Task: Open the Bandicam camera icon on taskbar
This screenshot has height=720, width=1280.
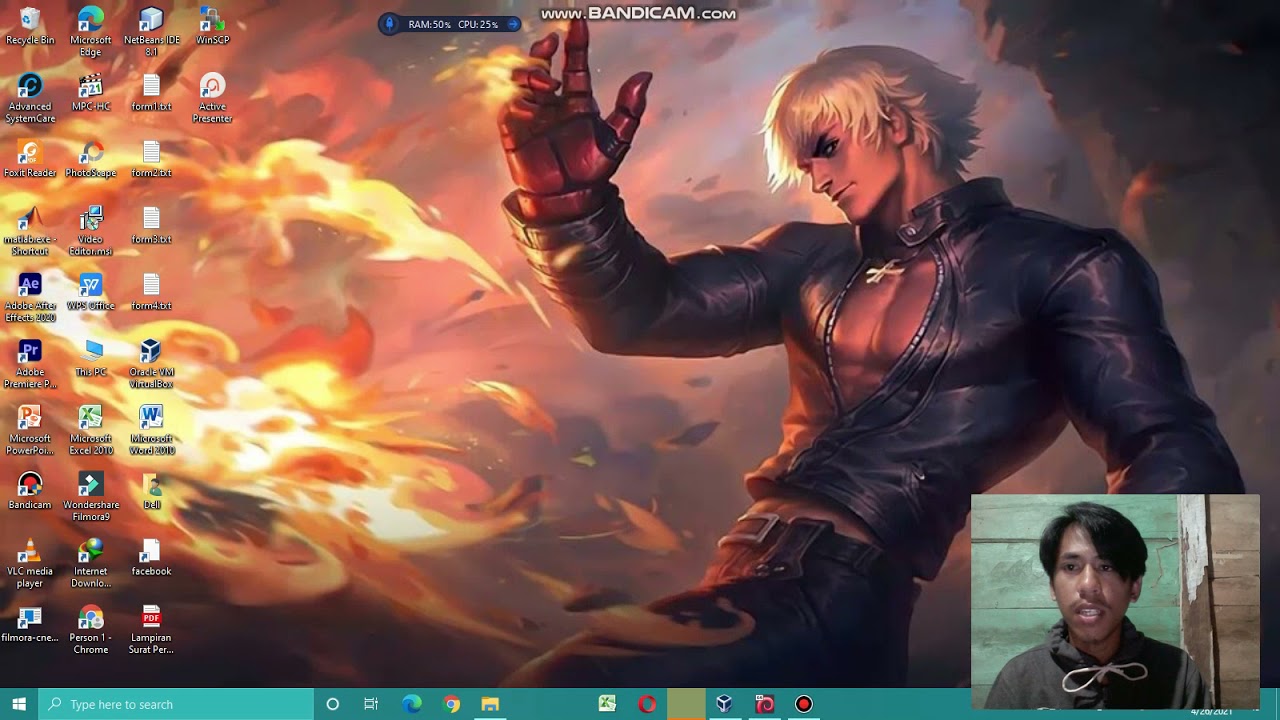Action: [x=764, y=704]
